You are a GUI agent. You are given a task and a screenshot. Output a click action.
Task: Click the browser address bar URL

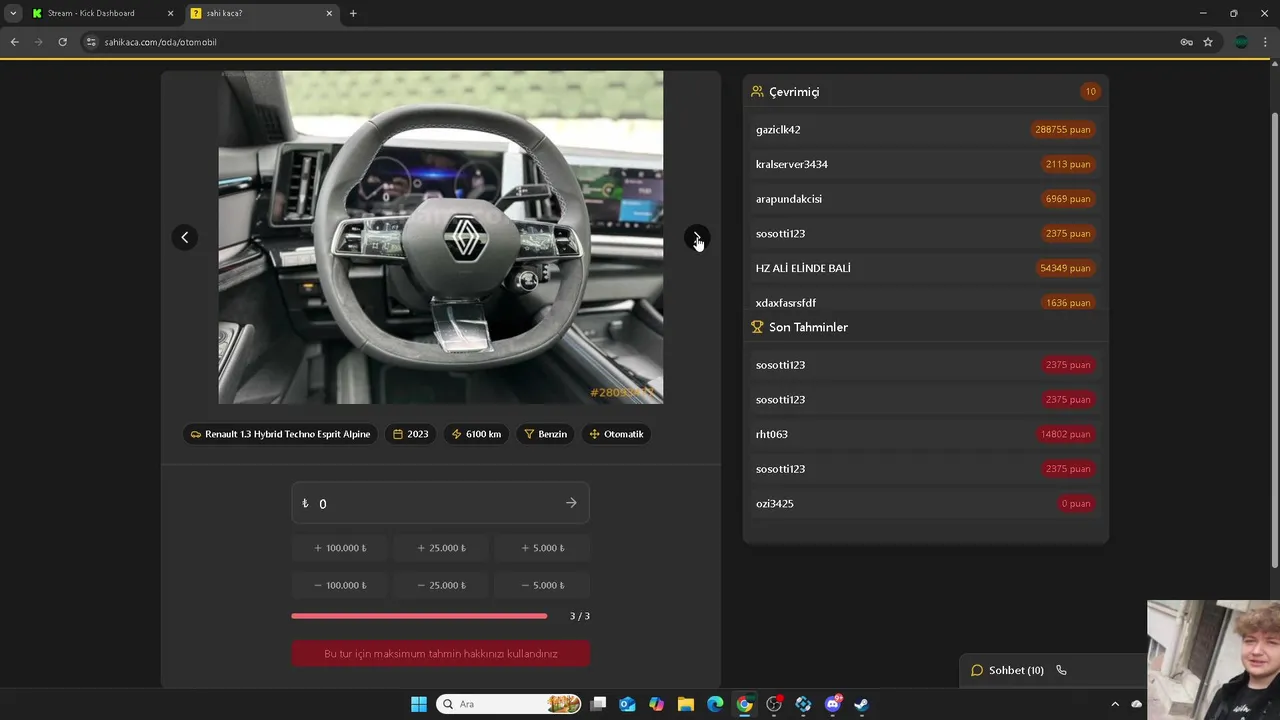(160, 42)
